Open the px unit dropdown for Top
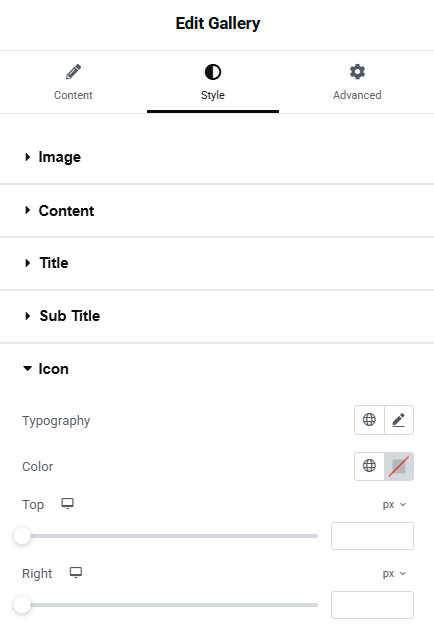This screenshot has height=639, width=434. point(394,505)
